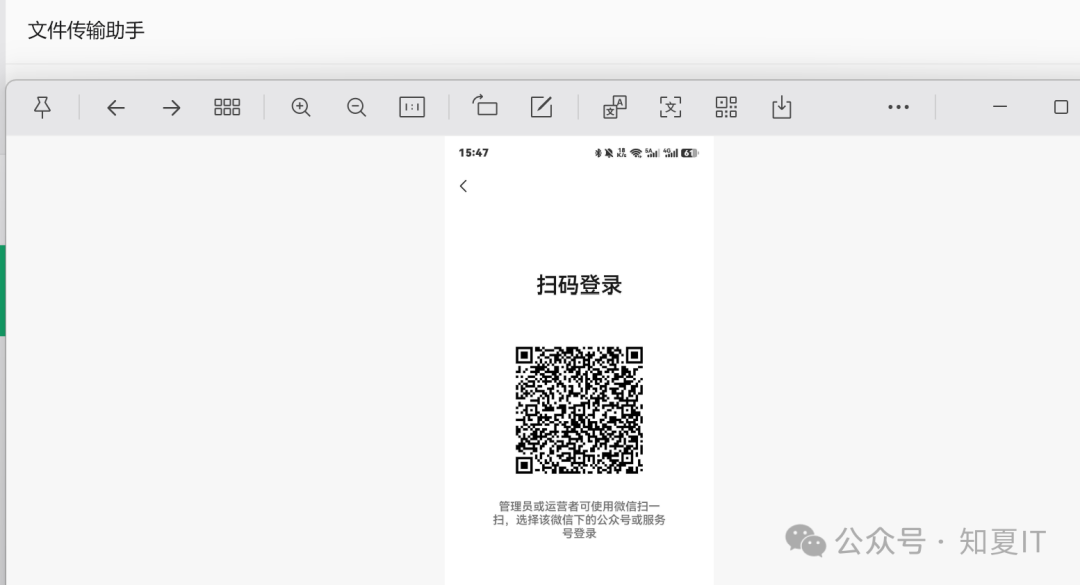Click the battery indicator in phone status bar
This screenshot has height=585, width=1080.
[x=689, y=153]
